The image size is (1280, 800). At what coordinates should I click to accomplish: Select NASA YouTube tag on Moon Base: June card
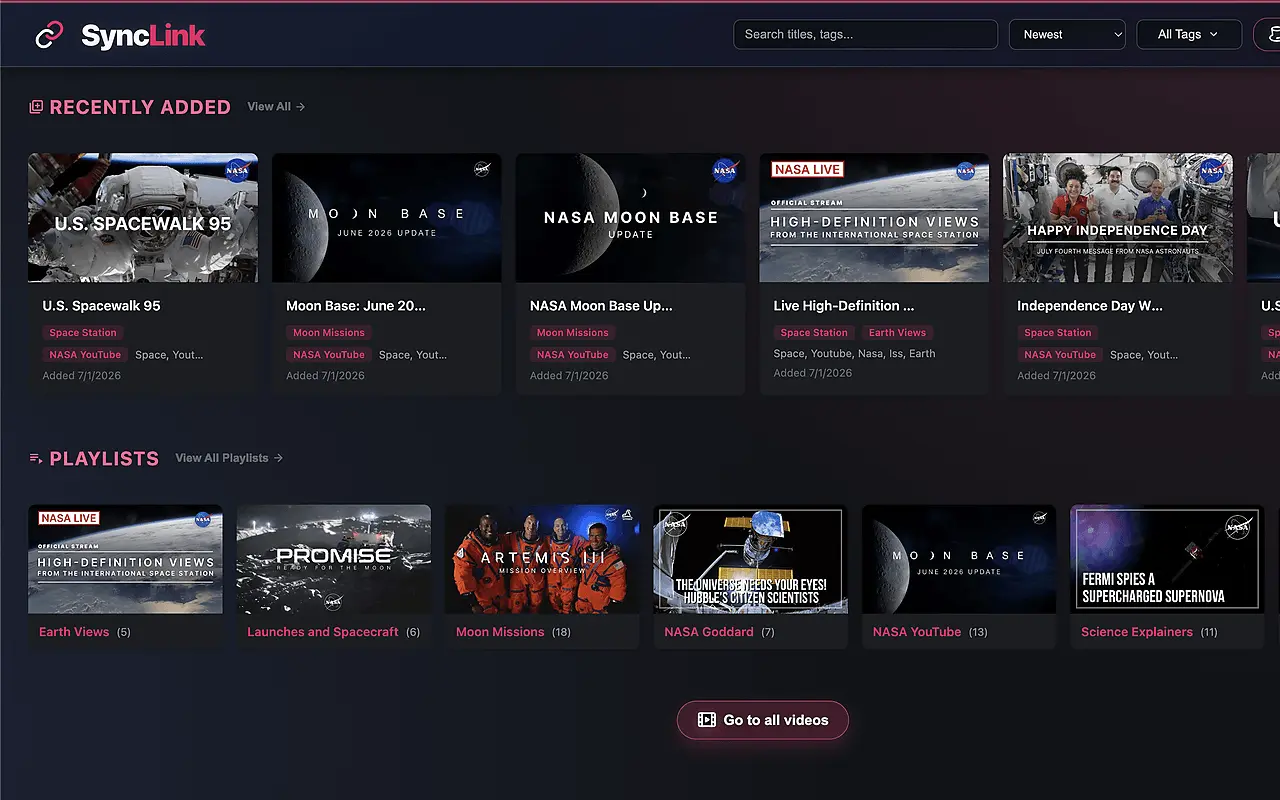click(x=329, y=355)
